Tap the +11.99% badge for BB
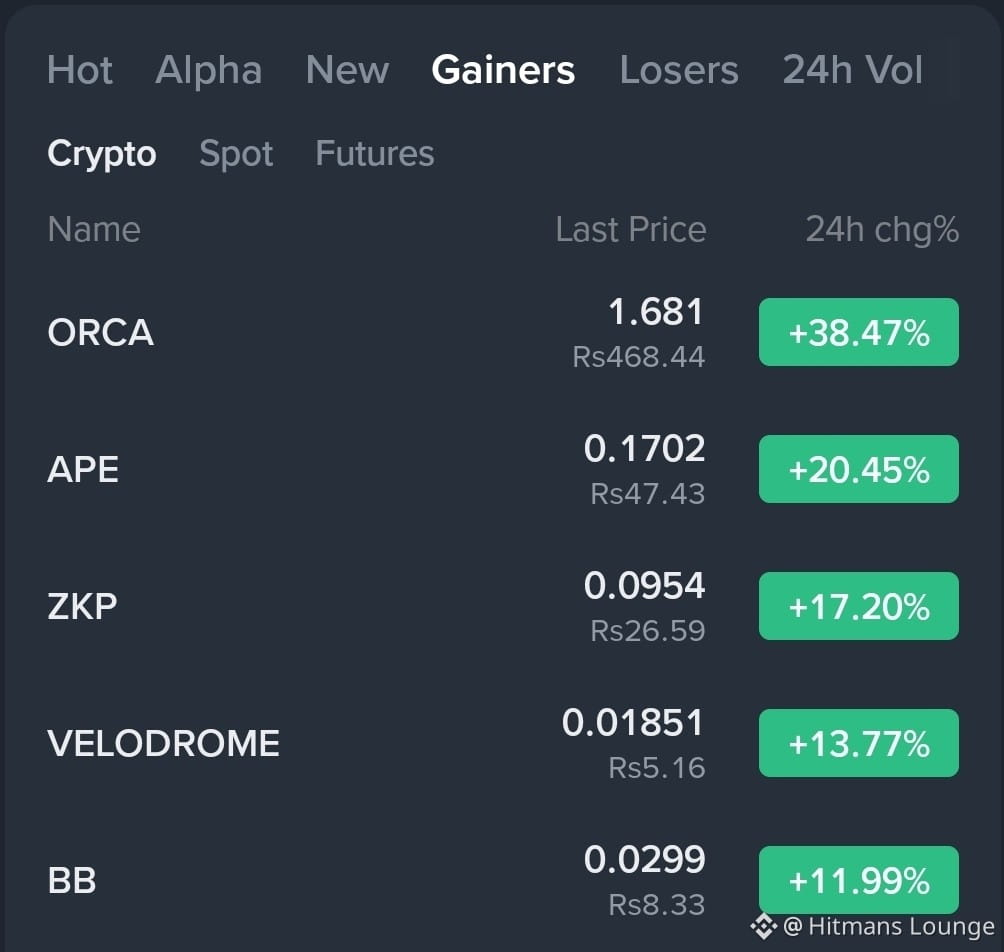 pyautogui.click(x=859, y=880)
